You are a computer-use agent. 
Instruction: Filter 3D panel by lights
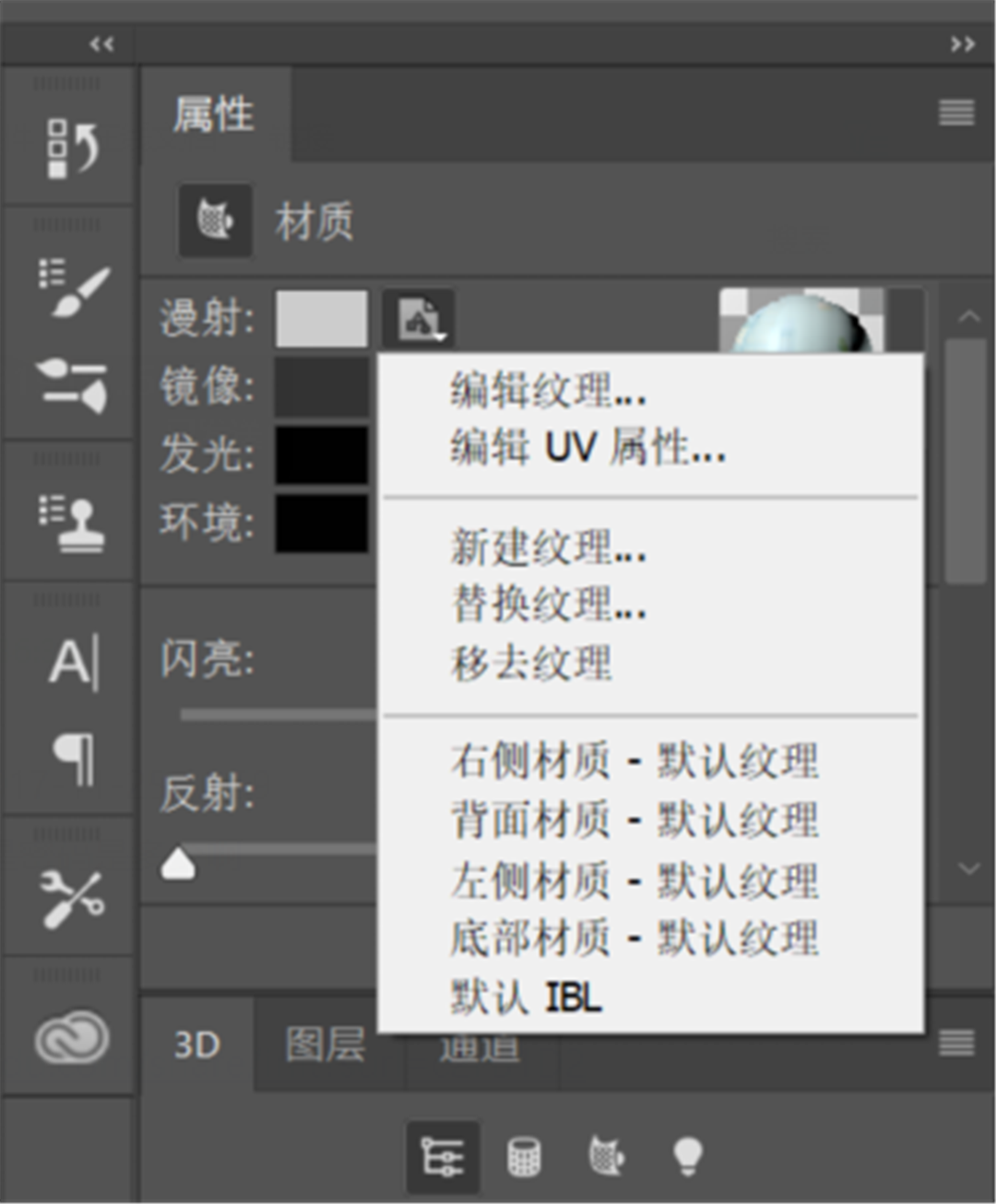tap(688, 1156)
